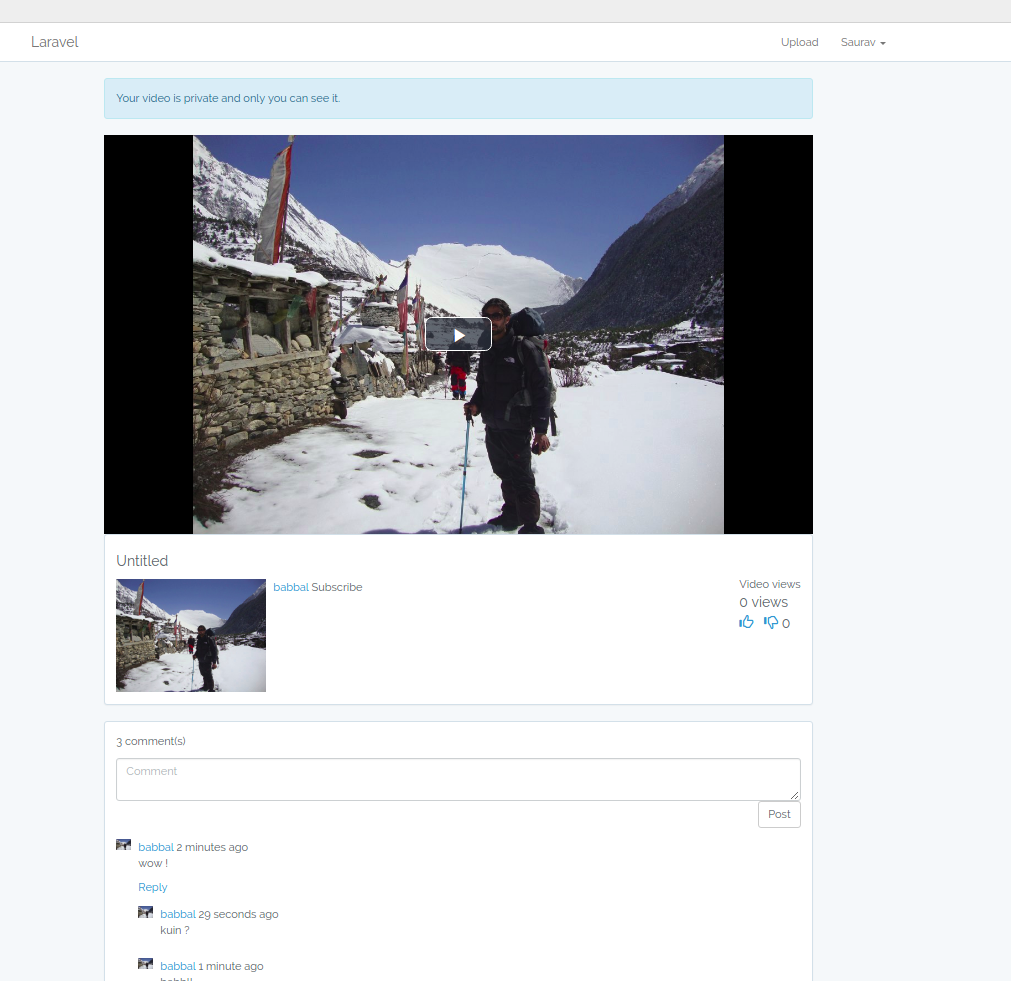Open babbal's profile from '1 minute ago' reply
1011x981 pixels.
[x=178, y=966]
